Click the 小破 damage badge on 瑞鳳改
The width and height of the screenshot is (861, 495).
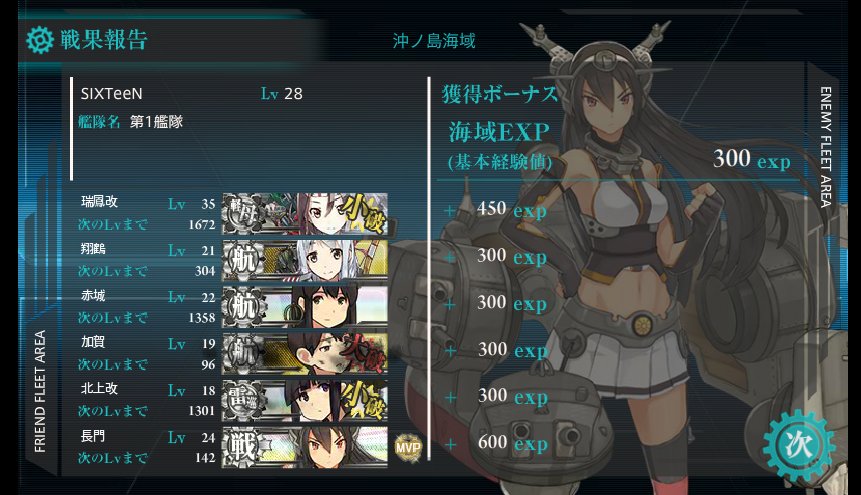tap(363, 214)
